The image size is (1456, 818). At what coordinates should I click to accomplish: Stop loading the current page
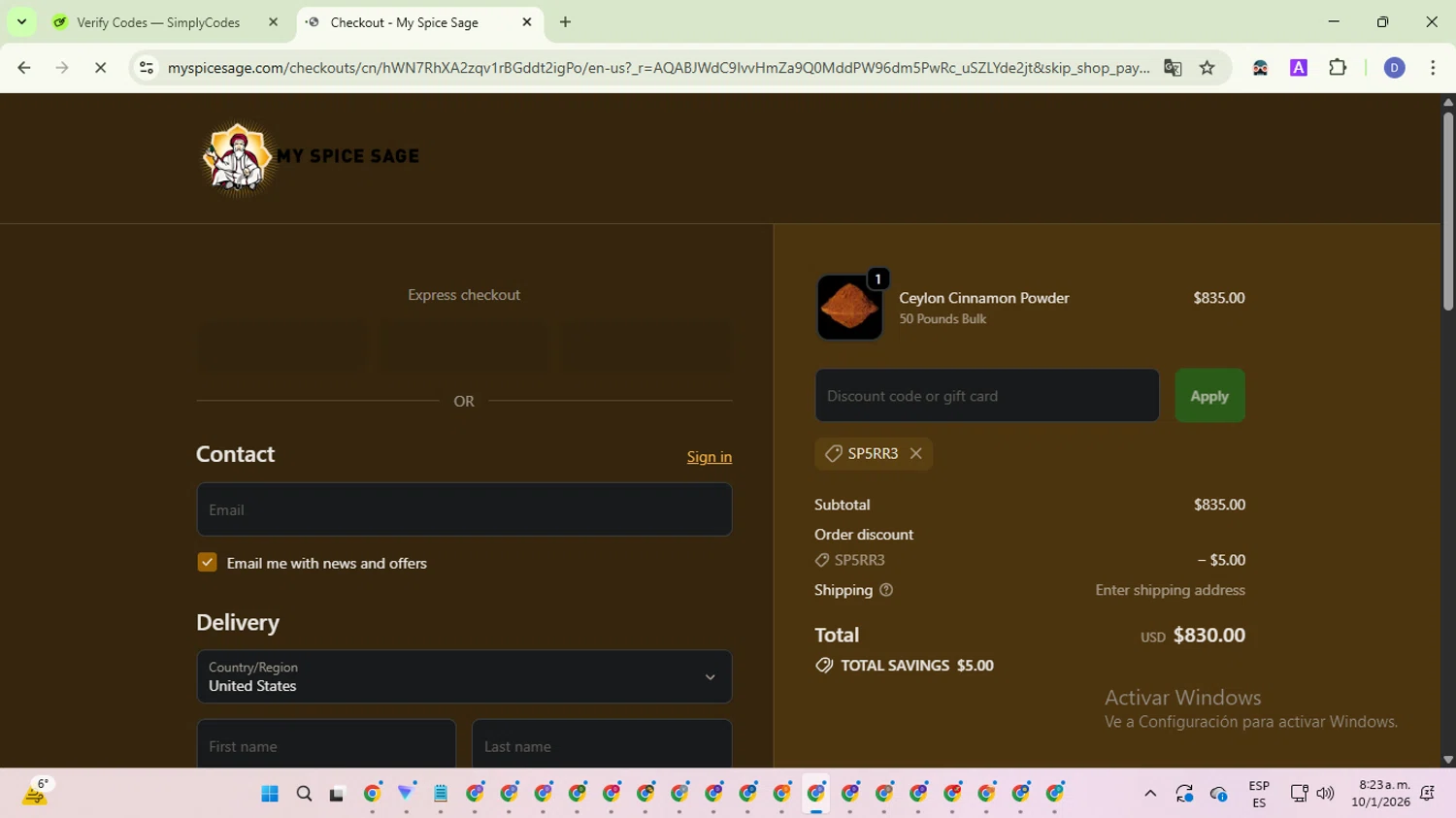pos(100,67)
